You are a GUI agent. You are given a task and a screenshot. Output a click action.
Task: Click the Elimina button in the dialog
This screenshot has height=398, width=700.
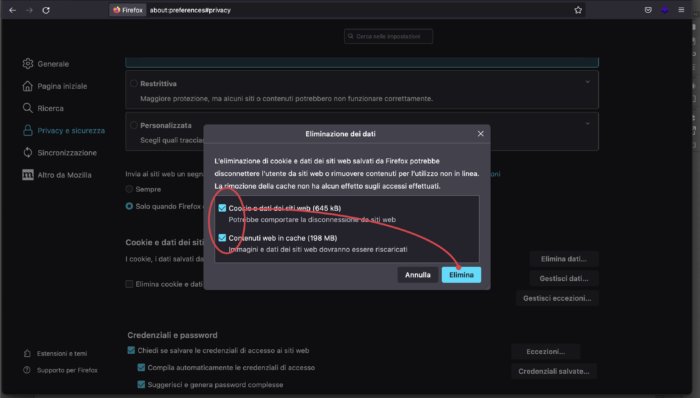click(461, 275)
